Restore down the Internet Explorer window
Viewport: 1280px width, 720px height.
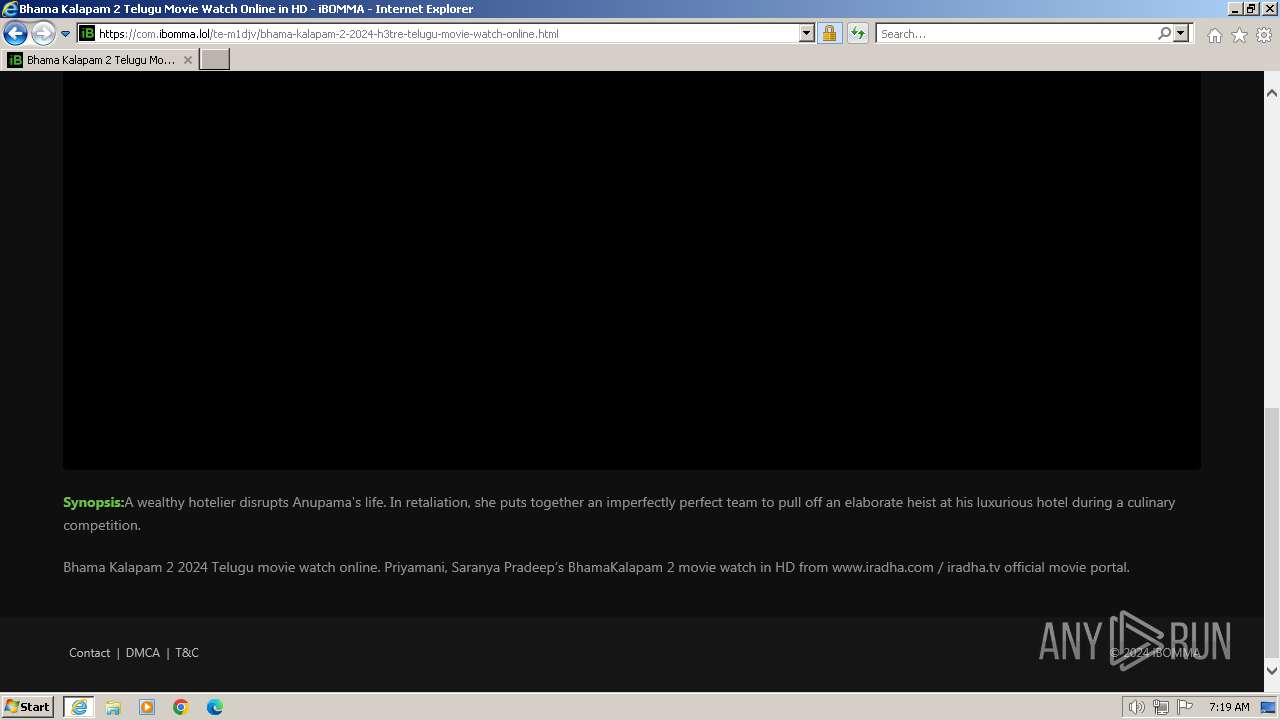(x=1250, y=9)
